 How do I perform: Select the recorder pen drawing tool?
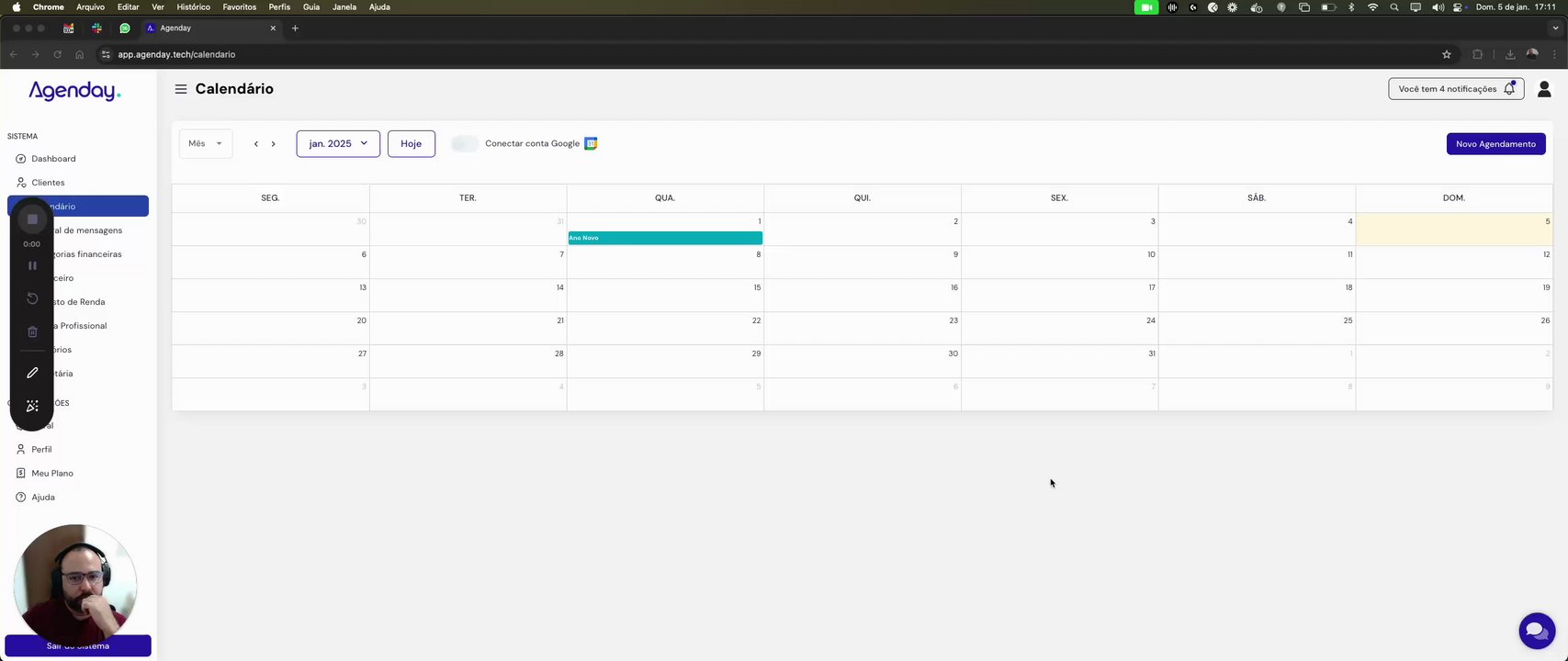click(x=32, y=373)
